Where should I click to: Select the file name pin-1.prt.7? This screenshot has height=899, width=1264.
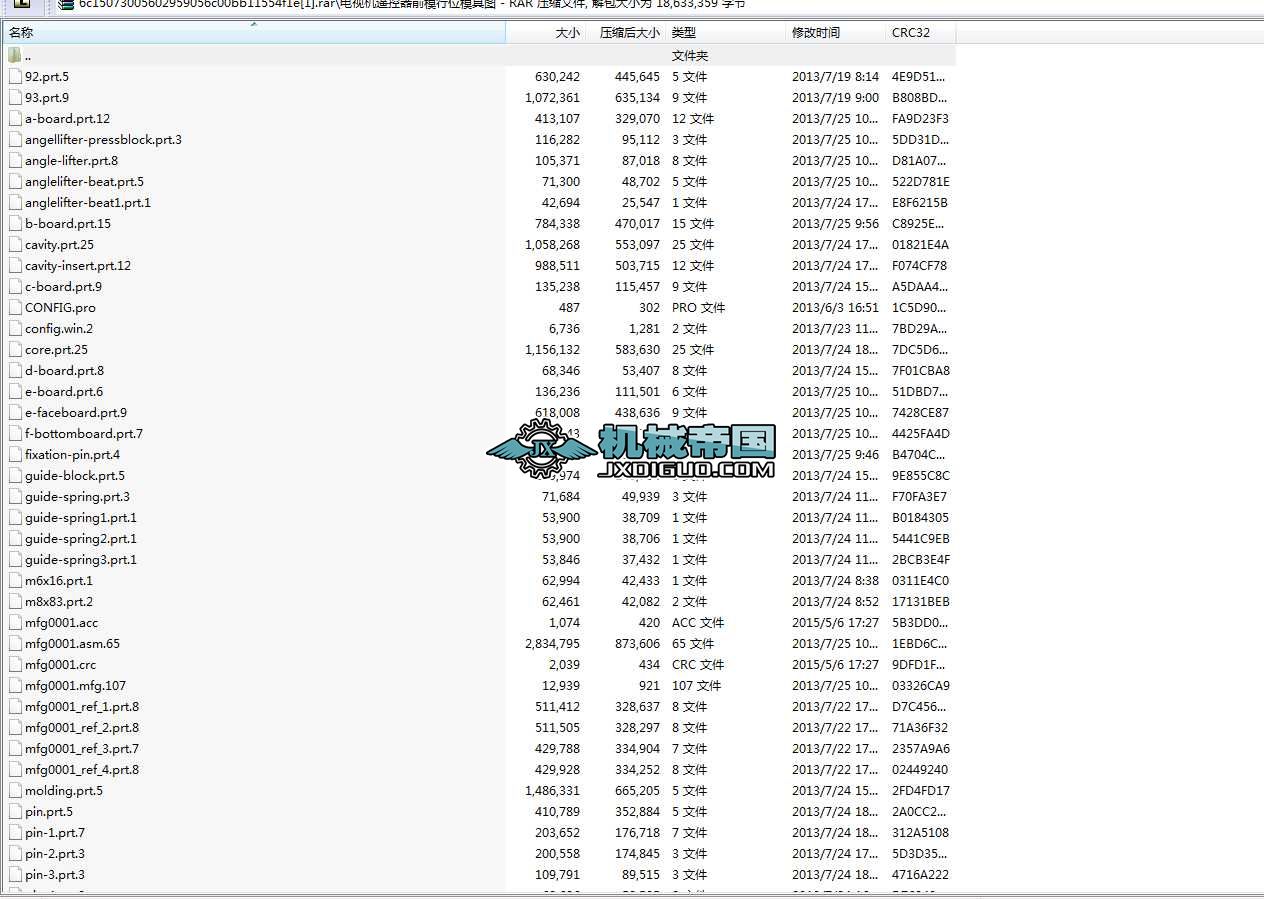55,833
